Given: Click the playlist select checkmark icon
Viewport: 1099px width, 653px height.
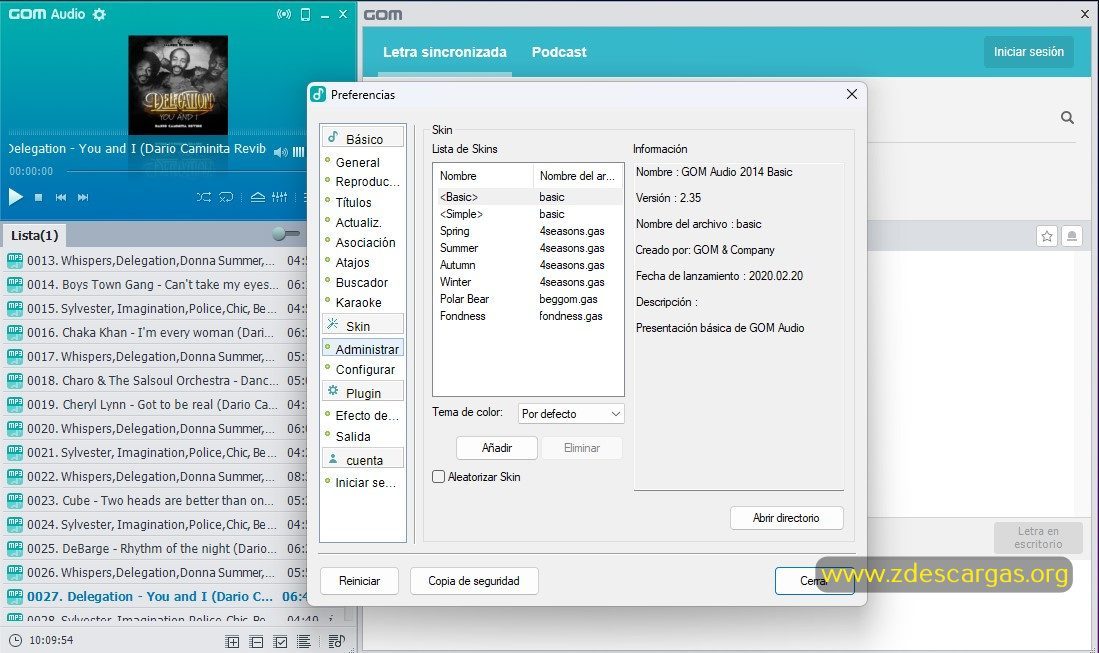Looking at the screenshot, I should [280, 641].
